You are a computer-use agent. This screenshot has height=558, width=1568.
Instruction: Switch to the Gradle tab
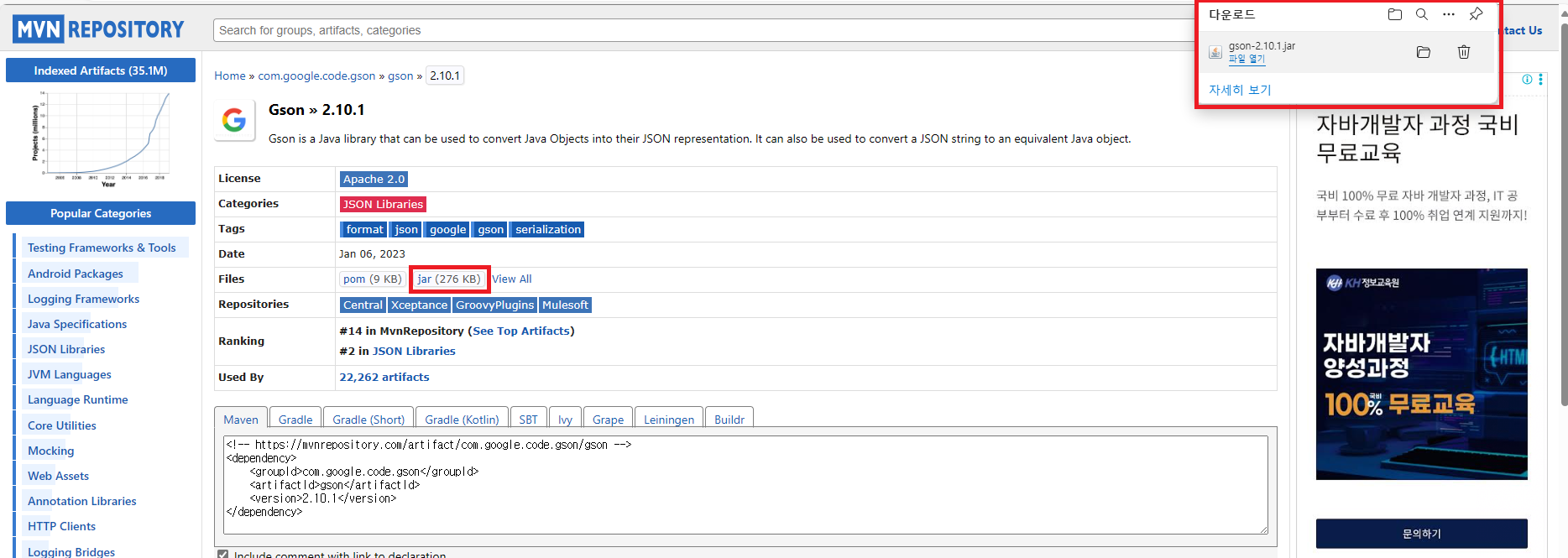pyautogui.click(x=295, y=420)
